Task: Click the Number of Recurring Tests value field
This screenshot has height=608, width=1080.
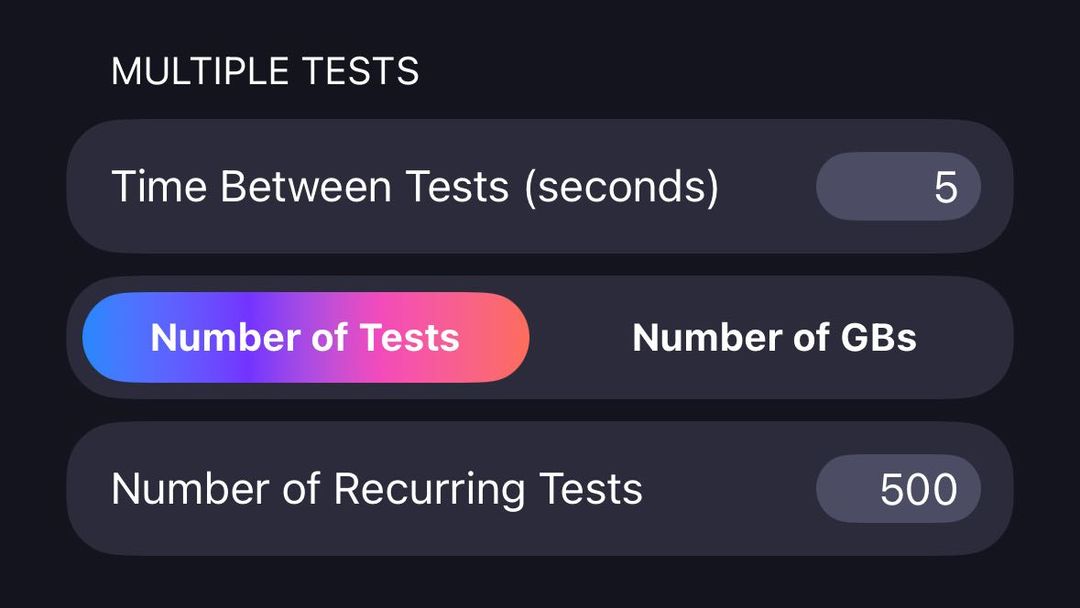Action: [x=898, y=488]
